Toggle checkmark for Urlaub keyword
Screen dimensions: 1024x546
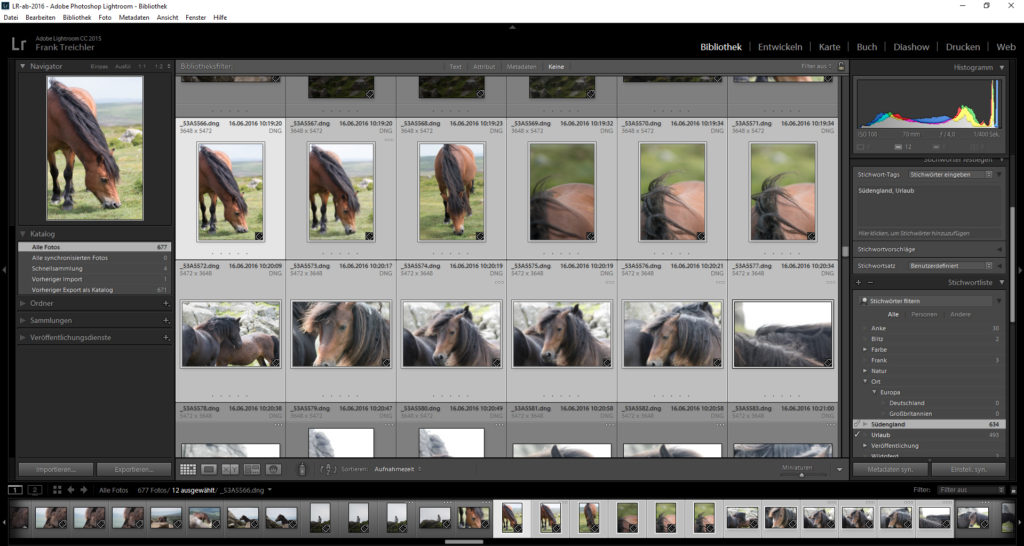[x=857, y=435]
